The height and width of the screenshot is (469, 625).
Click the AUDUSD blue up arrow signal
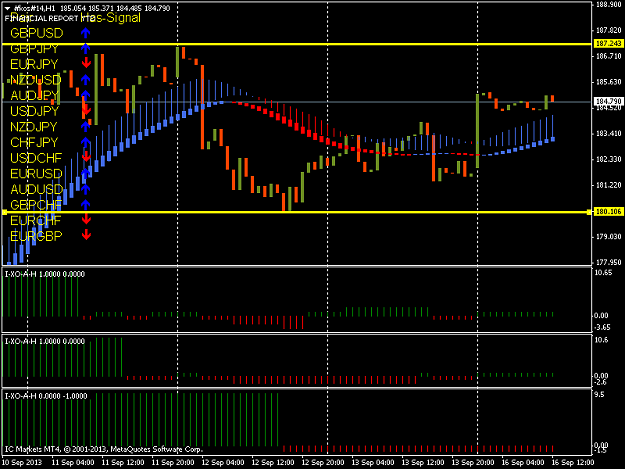coord(86,189)
